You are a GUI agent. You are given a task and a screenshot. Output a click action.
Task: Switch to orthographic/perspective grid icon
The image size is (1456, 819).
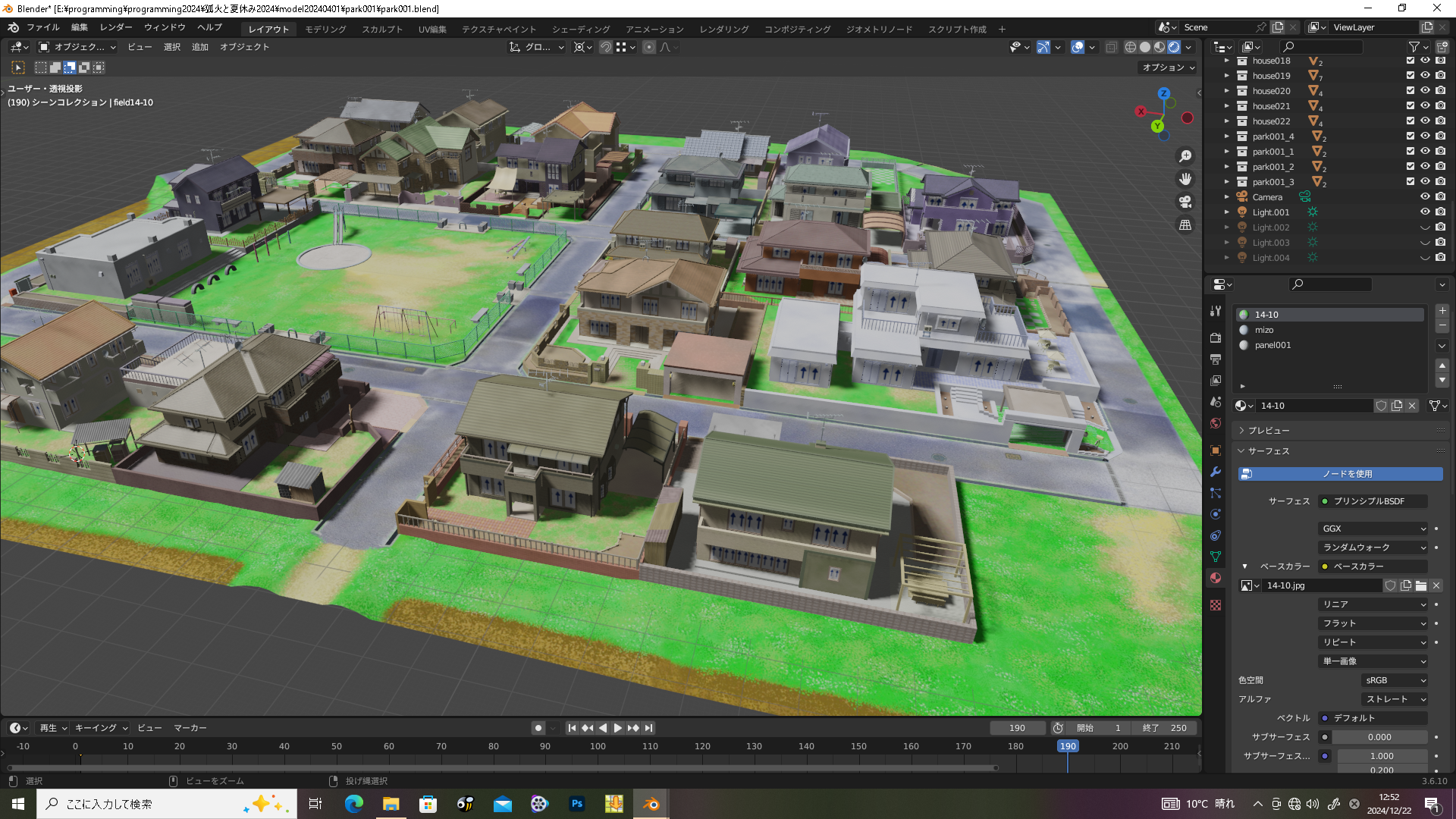pyautogui.click(x=1185, y=225)
